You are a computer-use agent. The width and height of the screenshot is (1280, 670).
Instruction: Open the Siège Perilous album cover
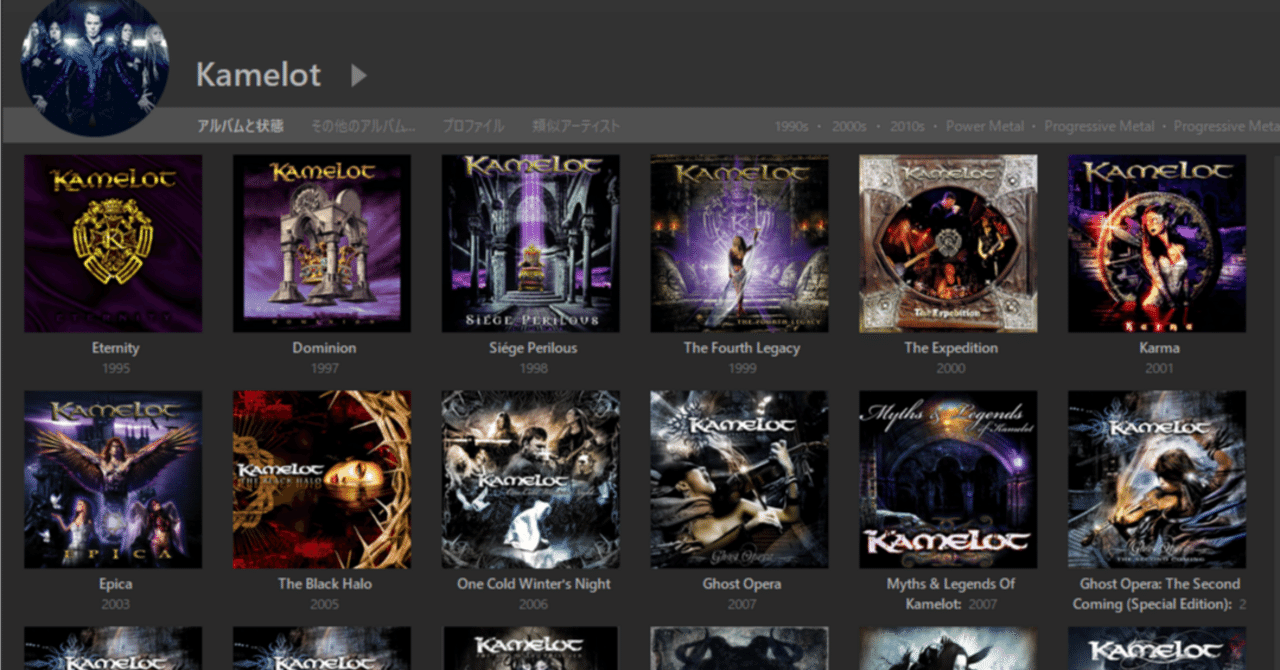click(x=531, y=243)
